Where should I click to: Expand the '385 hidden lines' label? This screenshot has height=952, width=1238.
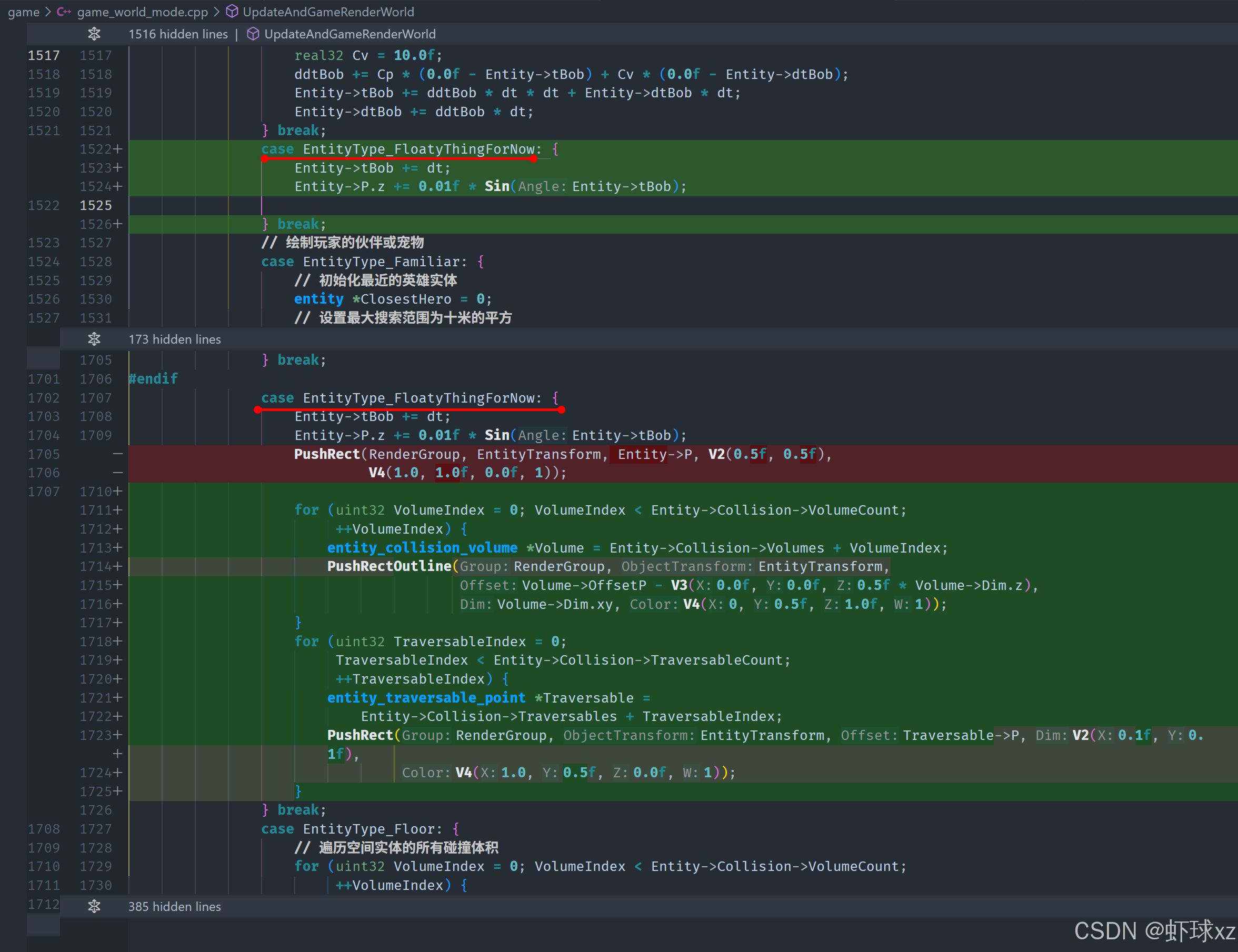click(x=175, y=906)
